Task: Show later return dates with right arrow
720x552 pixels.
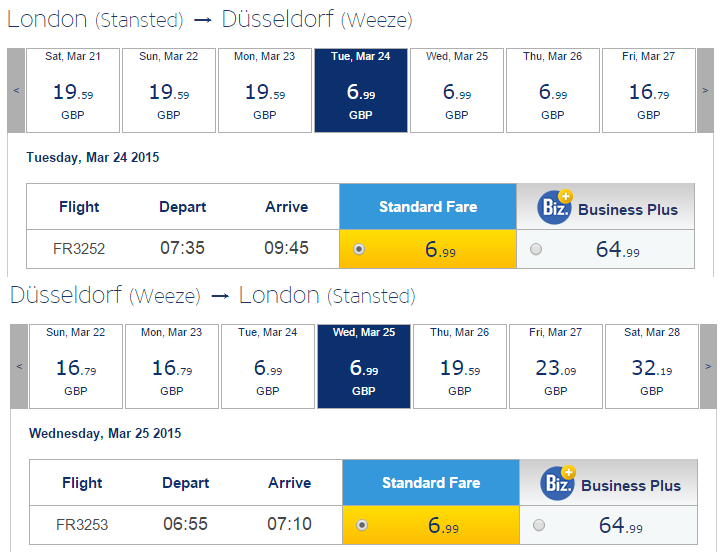Action: (707, 366)
